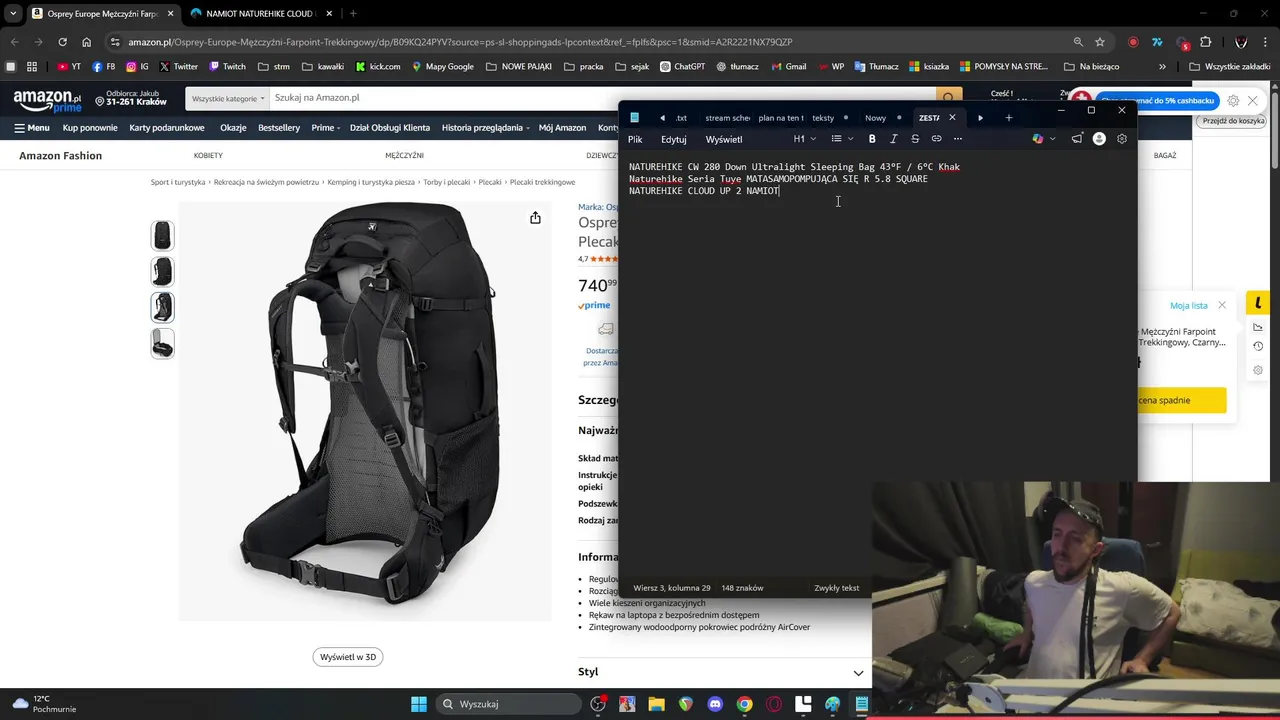
Task: Open the Twitch bookmark
Action: click(x=228, y=67)
